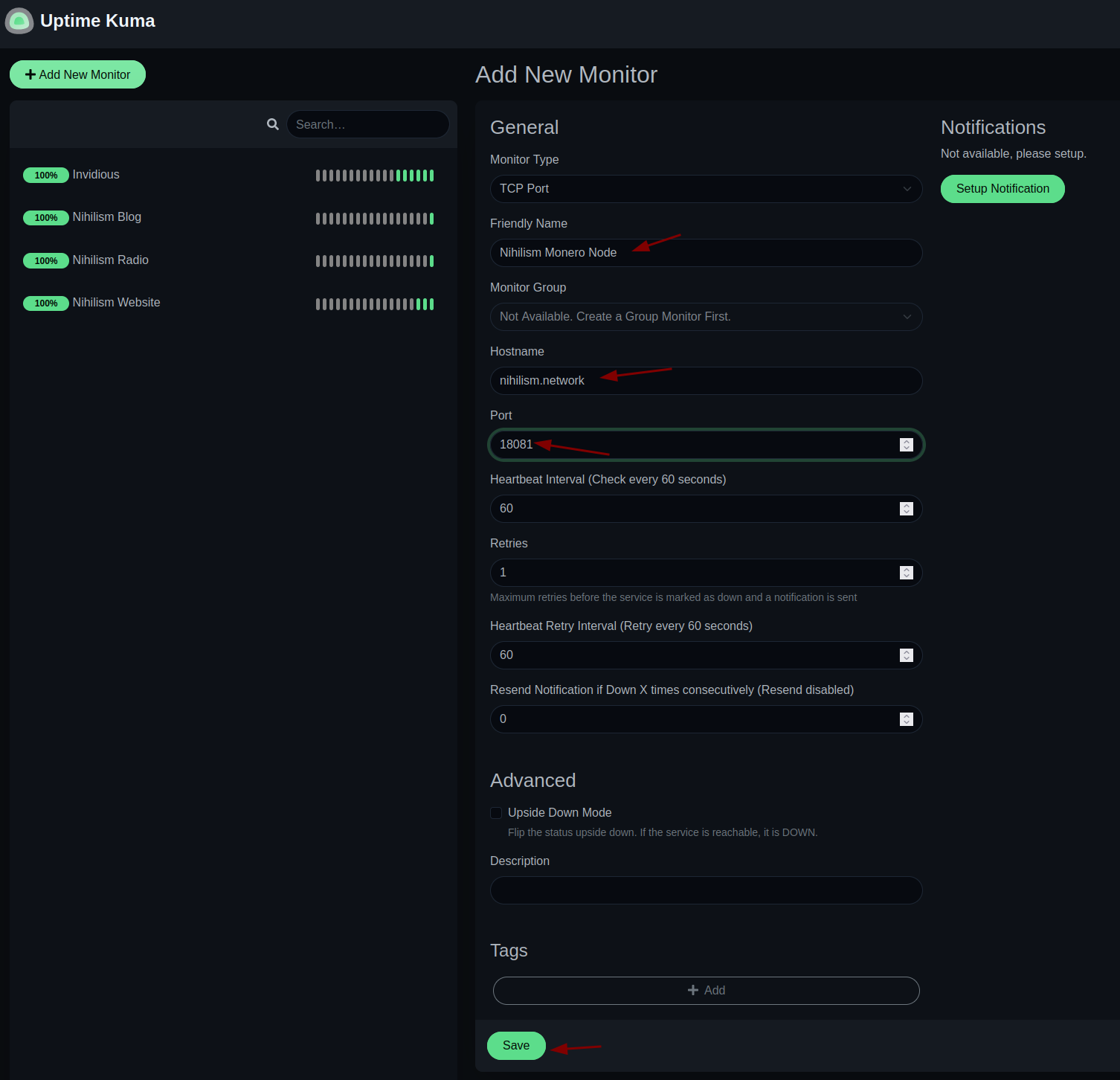The height and width of the screenshot is (1080, 1120).
Task: Open the Monitor Group dropdown
Action: [706, 317]
